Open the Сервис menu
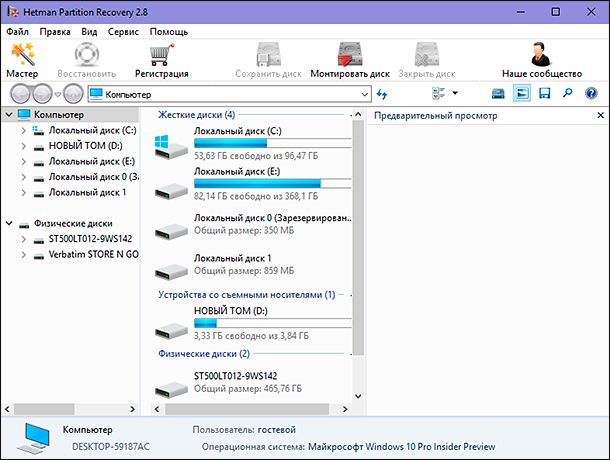610x460 pixels. point(123,32)
